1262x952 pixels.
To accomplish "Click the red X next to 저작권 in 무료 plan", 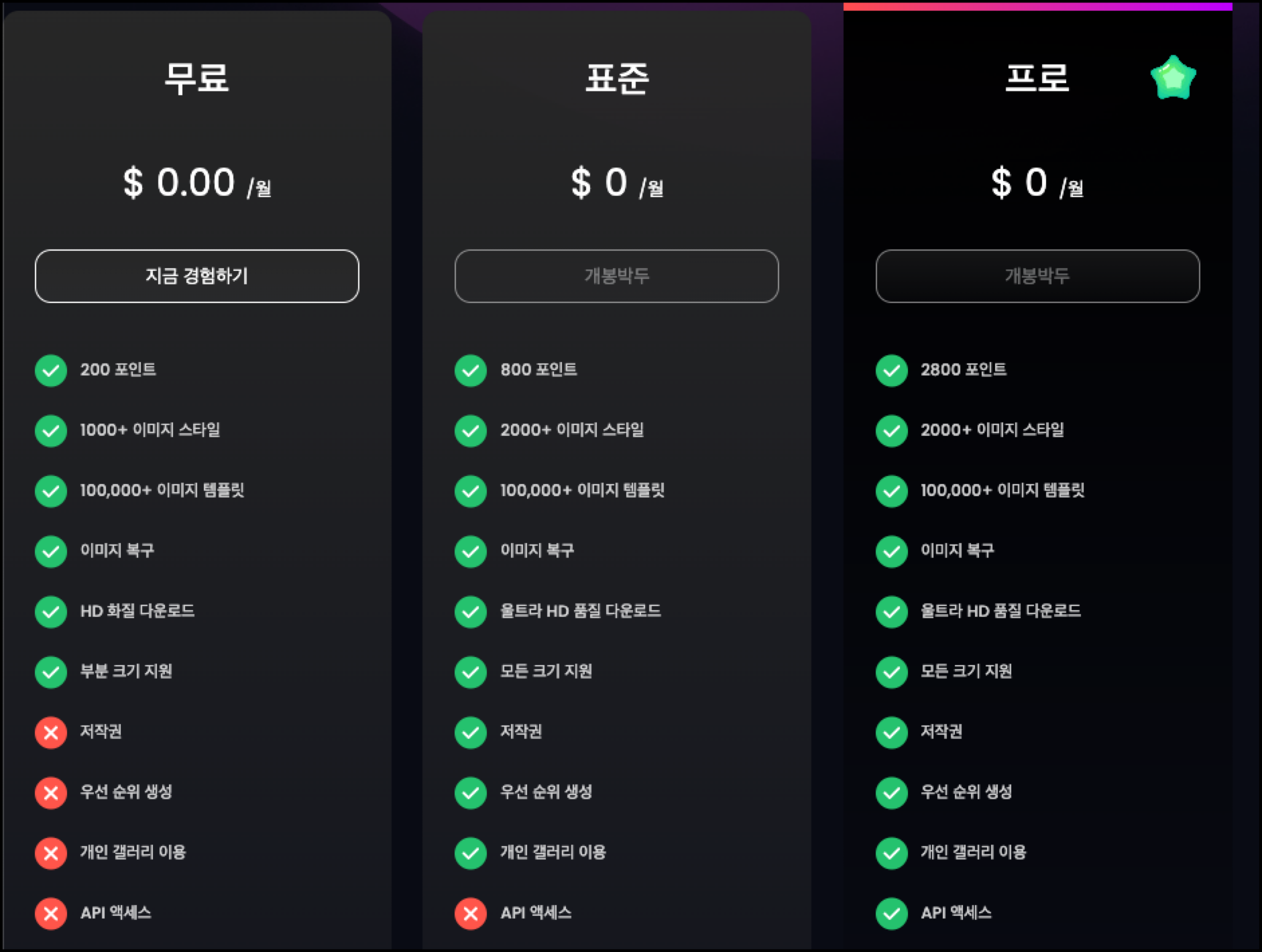I will (x=50, y=733).
